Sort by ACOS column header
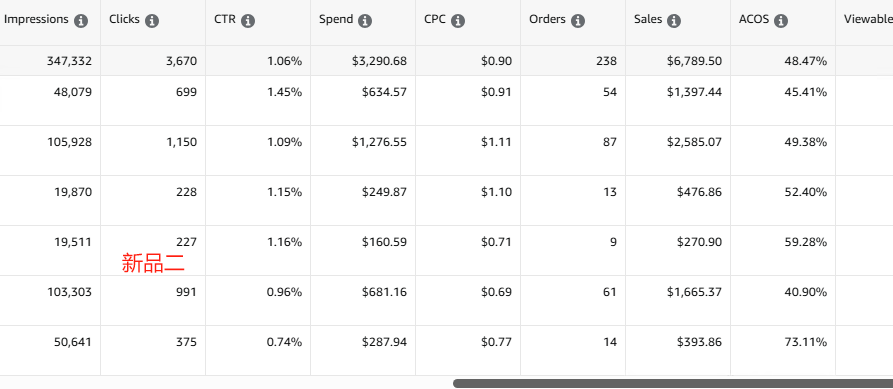The image size is (893, 389). click(x=754, y=19)
